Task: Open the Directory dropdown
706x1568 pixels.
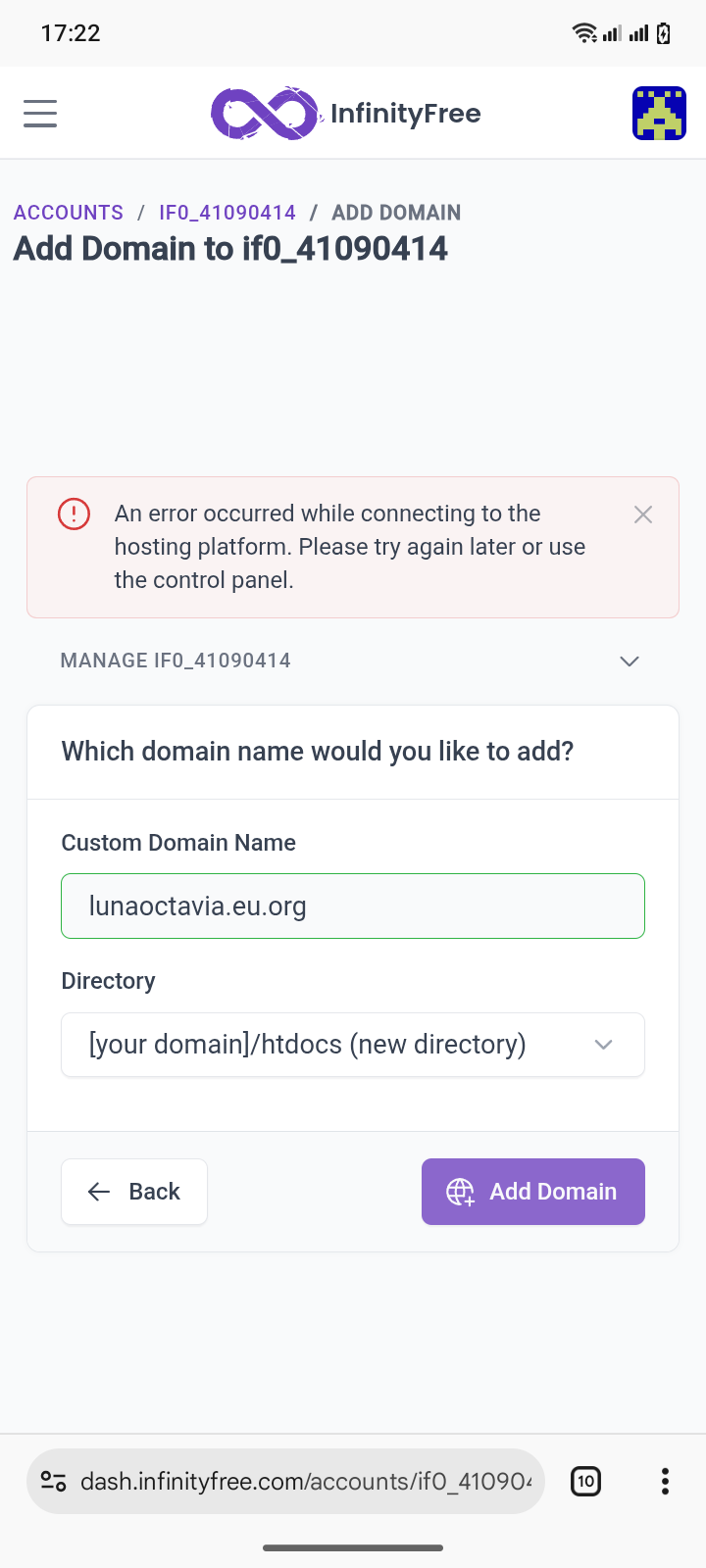Action: (x=353, y=1045)
